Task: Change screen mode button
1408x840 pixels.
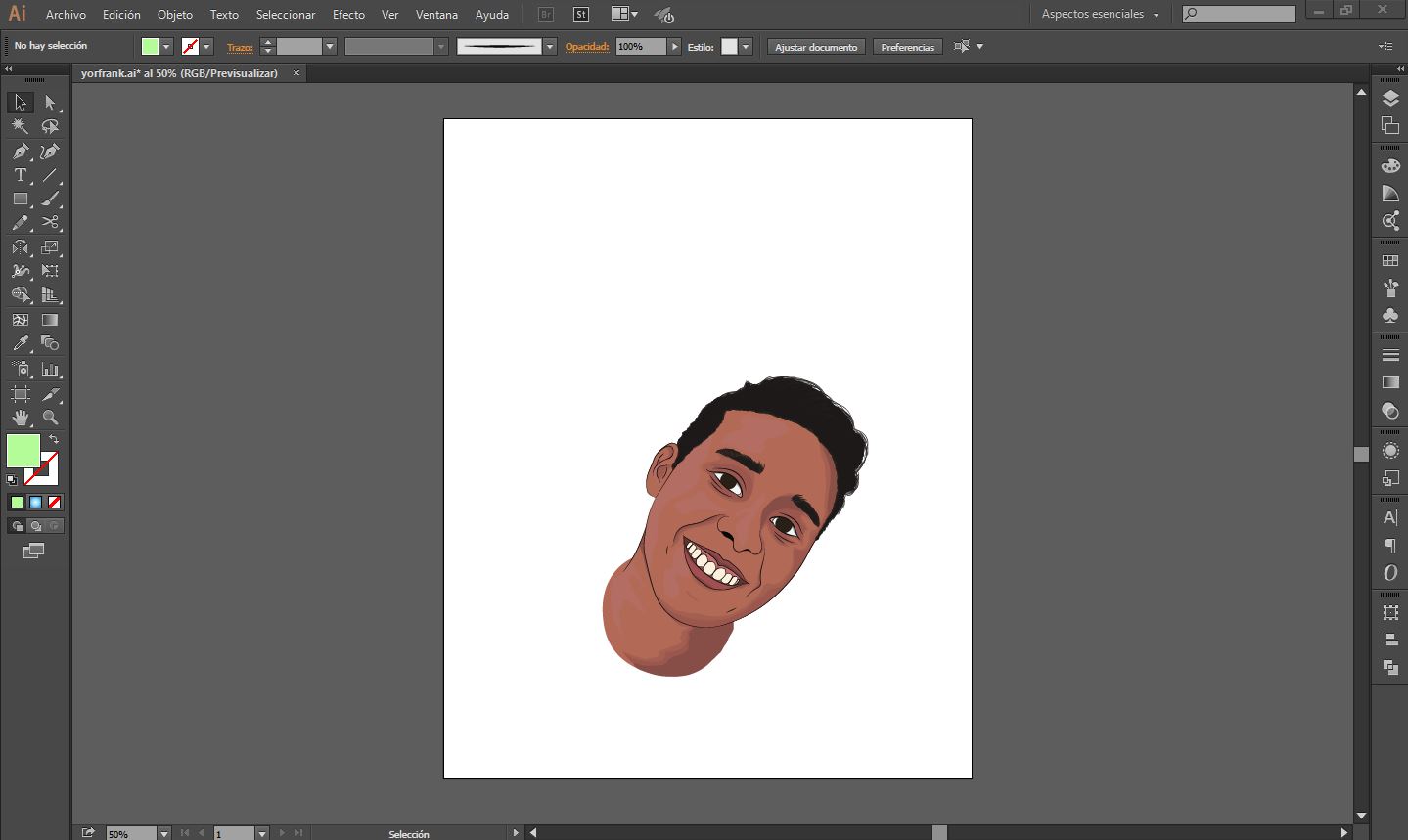Action: click(34, 552)
